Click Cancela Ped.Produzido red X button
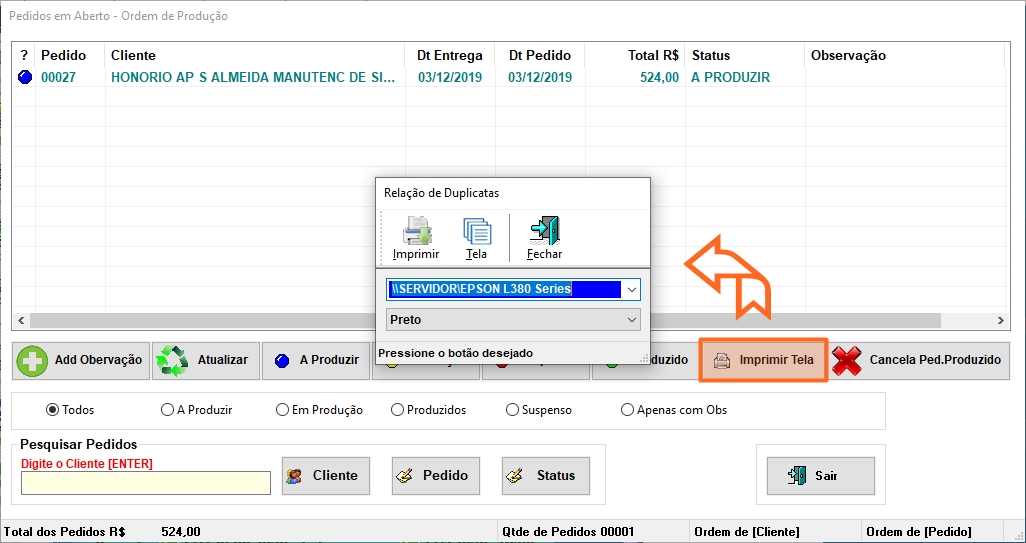 [918, 360]
